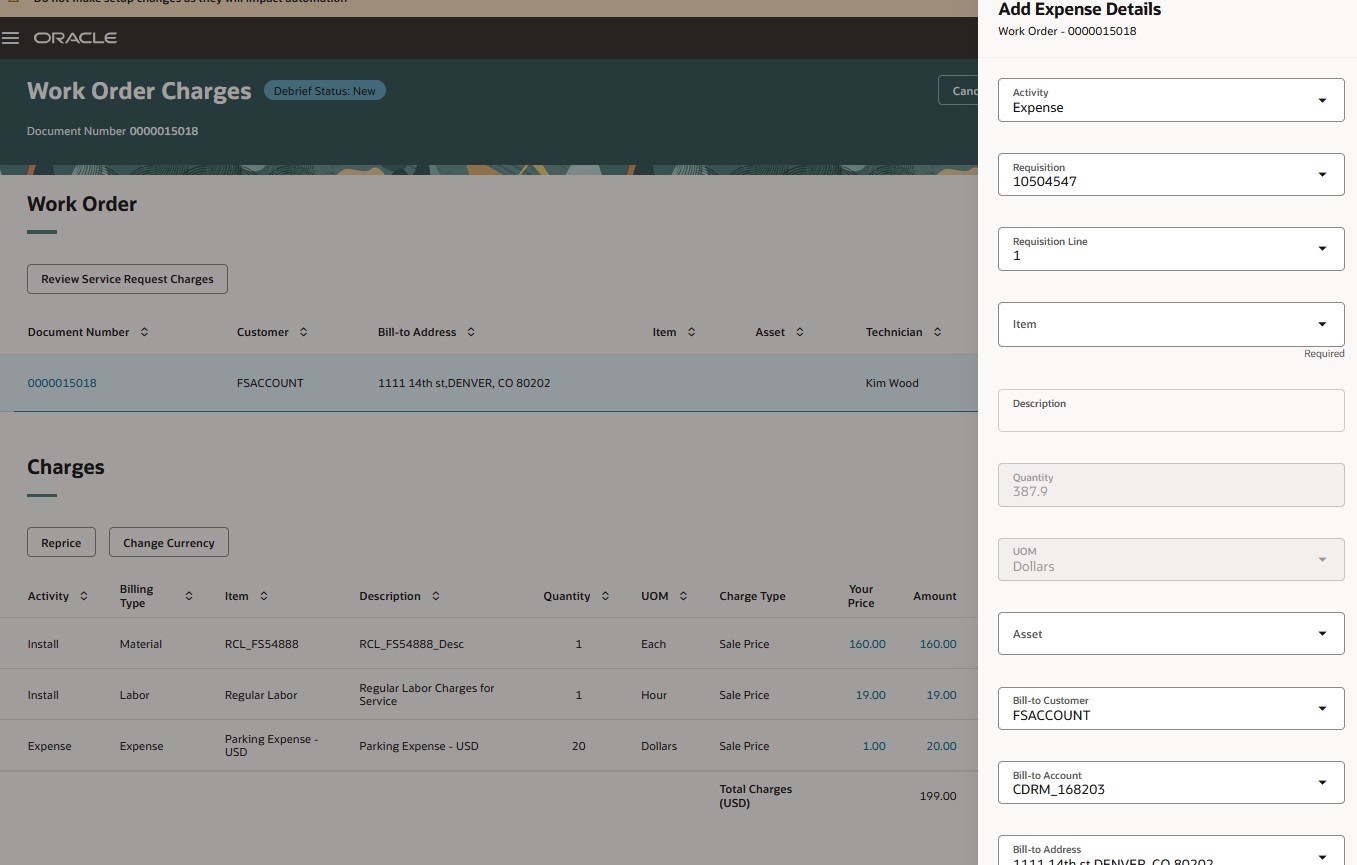Click the Change Currency button
The height and width of the screenshot is (865, 1357).
point(168,542)
